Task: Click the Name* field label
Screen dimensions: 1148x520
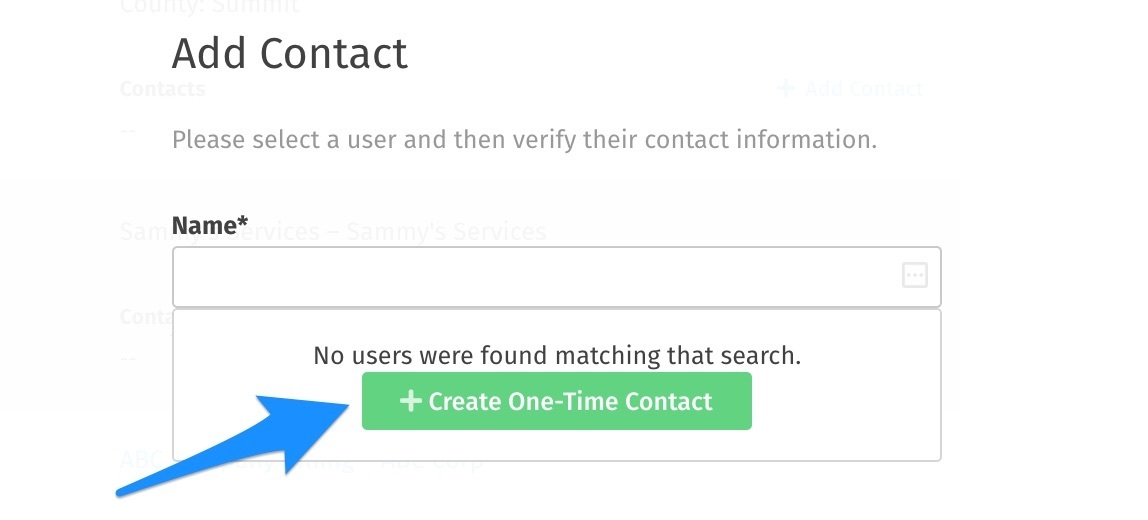Action: pyautogui.click(x=210, y=225)
